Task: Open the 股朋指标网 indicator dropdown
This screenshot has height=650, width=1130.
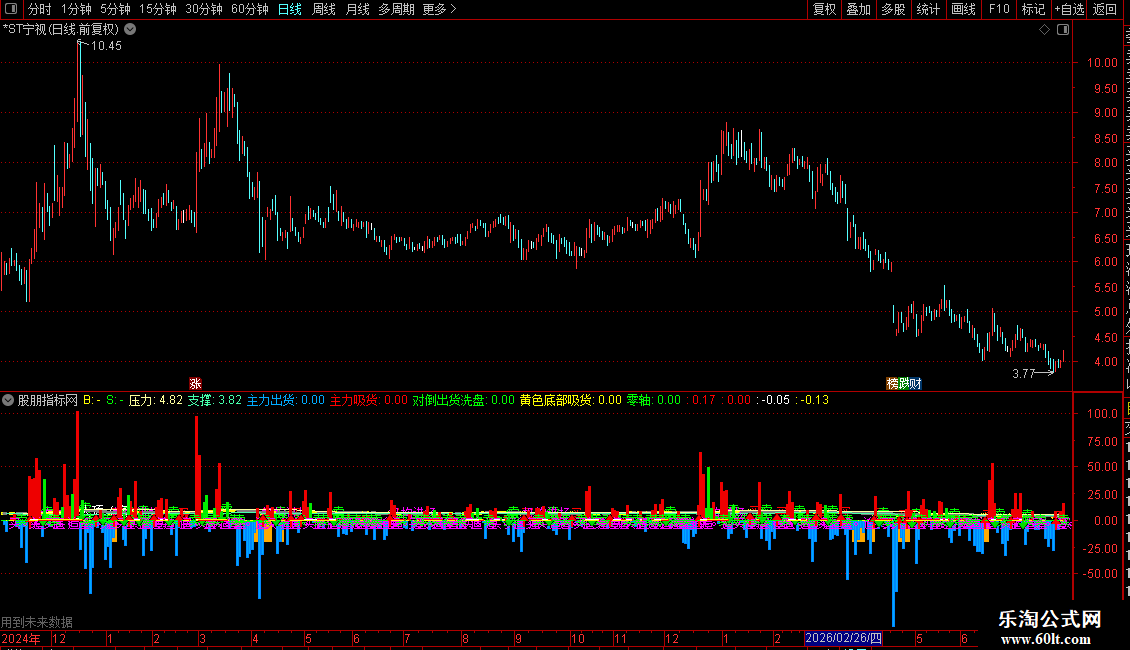Action: [8, 400]
